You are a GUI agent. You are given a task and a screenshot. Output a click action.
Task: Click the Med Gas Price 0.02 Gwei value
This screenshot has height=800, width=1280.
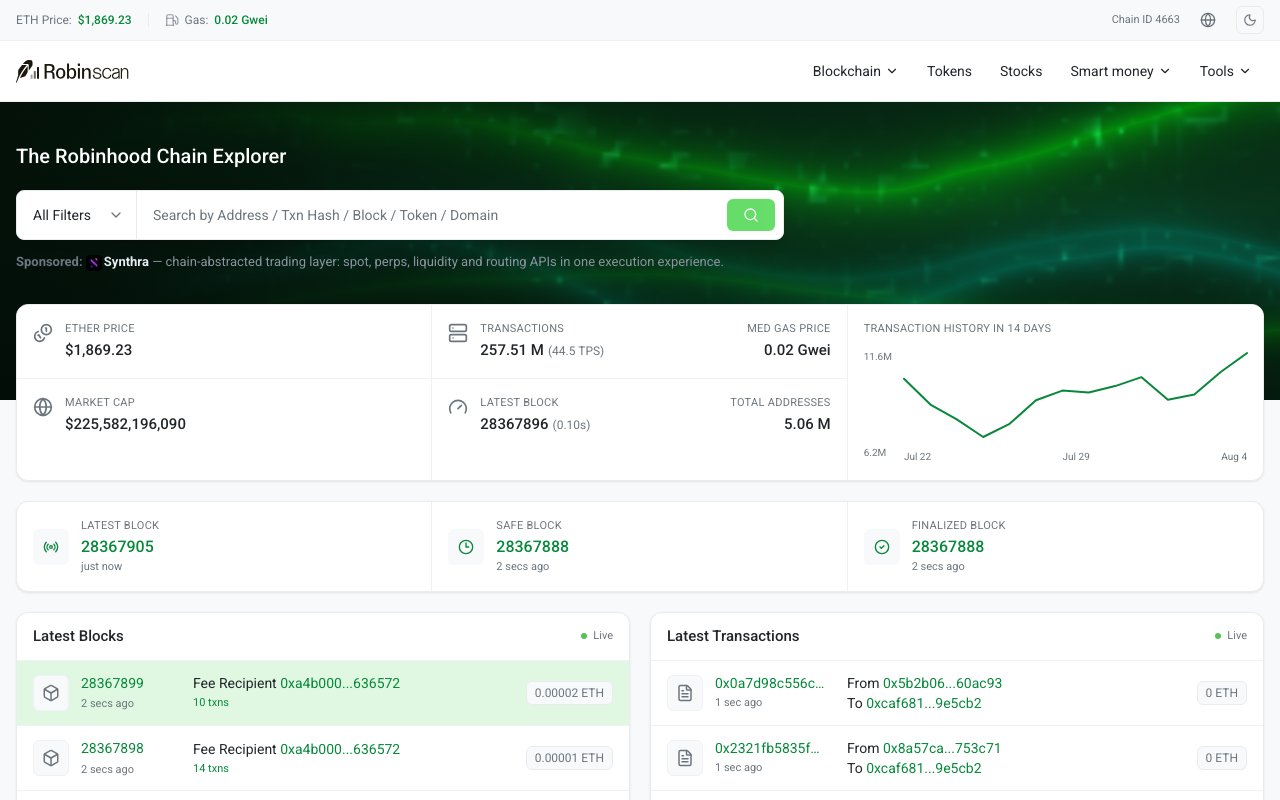(797, 350)
